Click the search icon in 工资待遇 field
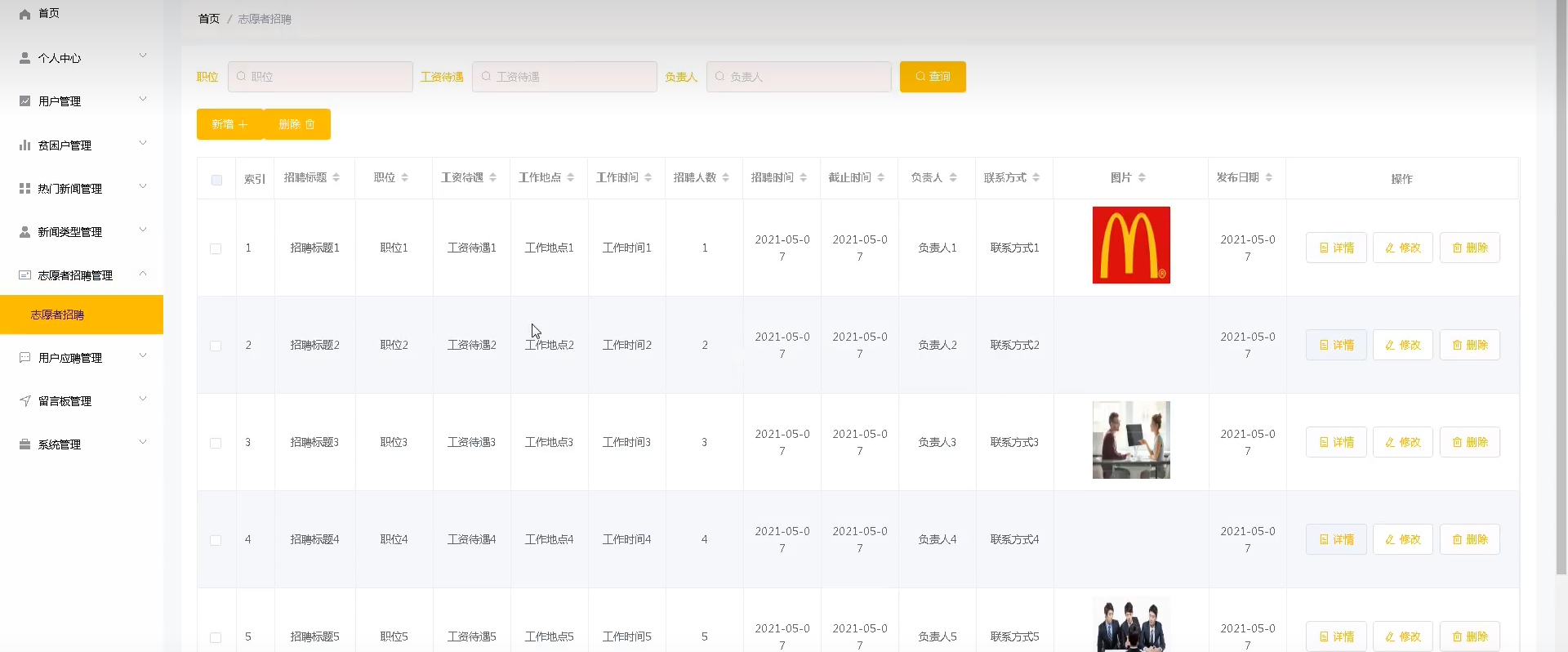The width and height of the screenshot is (1568, 652). point(486,76)
